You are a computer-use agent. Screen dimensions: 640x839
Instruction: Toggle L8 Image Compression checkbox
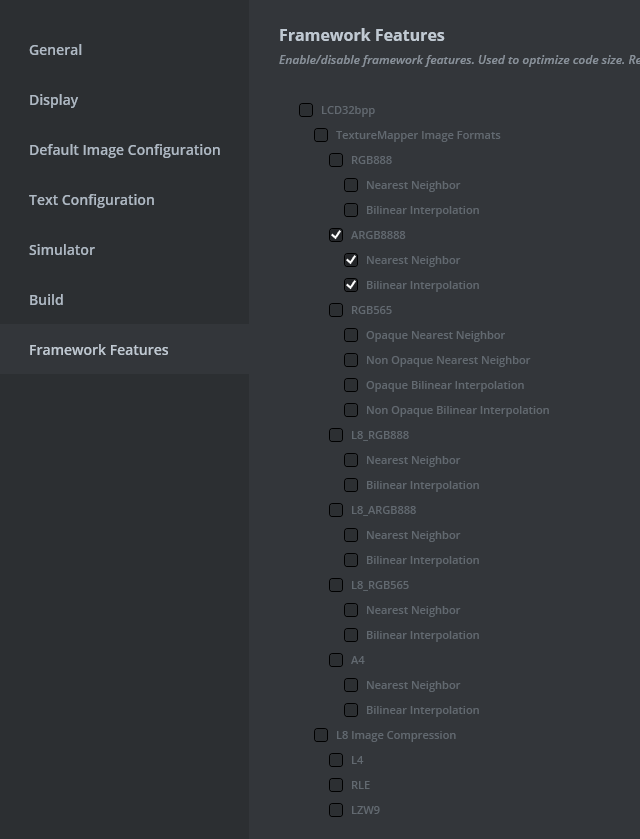[x=321, y=735]
